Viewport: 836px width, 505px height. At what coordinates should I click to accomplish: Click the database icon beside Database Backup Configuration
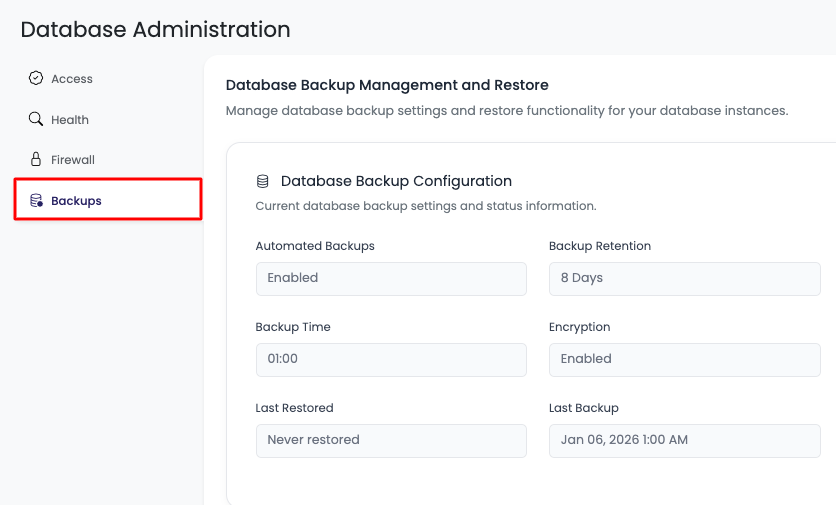262,181
